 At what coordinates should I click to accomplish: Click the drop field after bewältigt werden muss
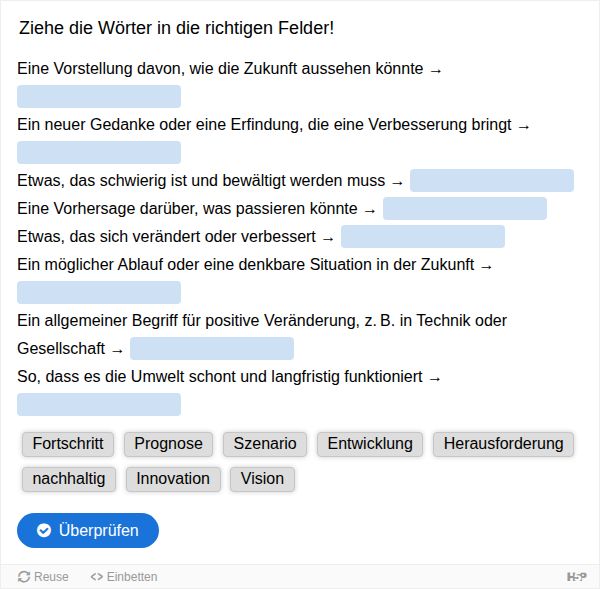pos(492,180)
